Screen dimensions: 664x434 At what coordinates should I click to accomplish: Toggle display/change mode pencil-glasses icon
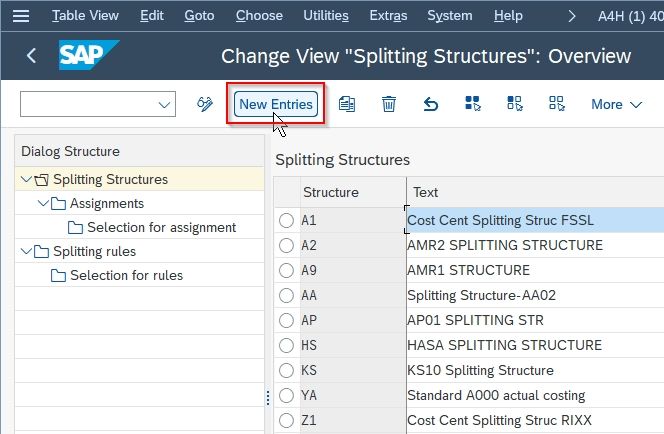click(x=205, y=104)
